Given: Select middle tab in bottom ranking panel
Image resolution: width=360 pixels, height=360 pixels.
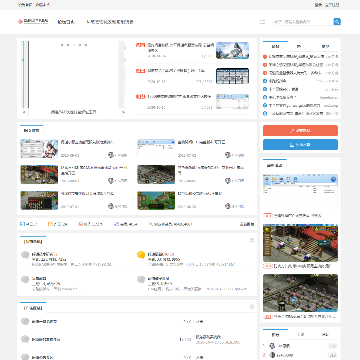Looking at the screenshot, I should click(300, 335).
